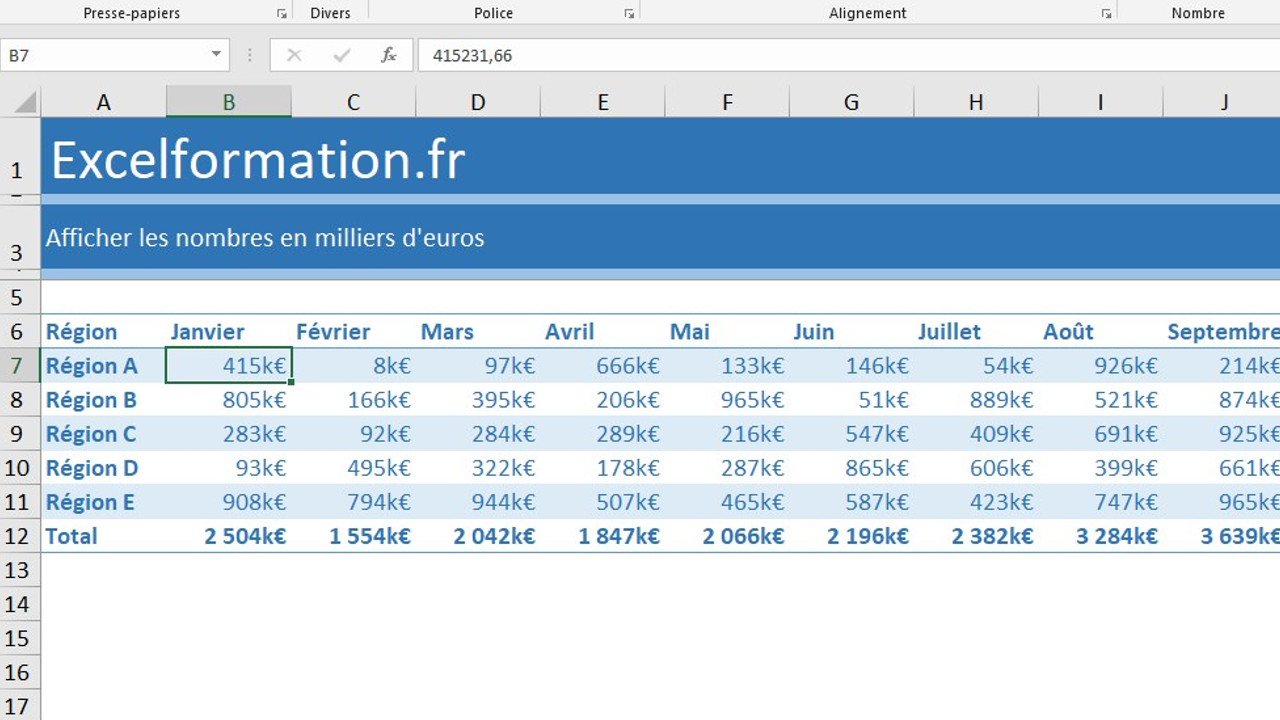
Task: Select column J header
Action: point(1222,101)
